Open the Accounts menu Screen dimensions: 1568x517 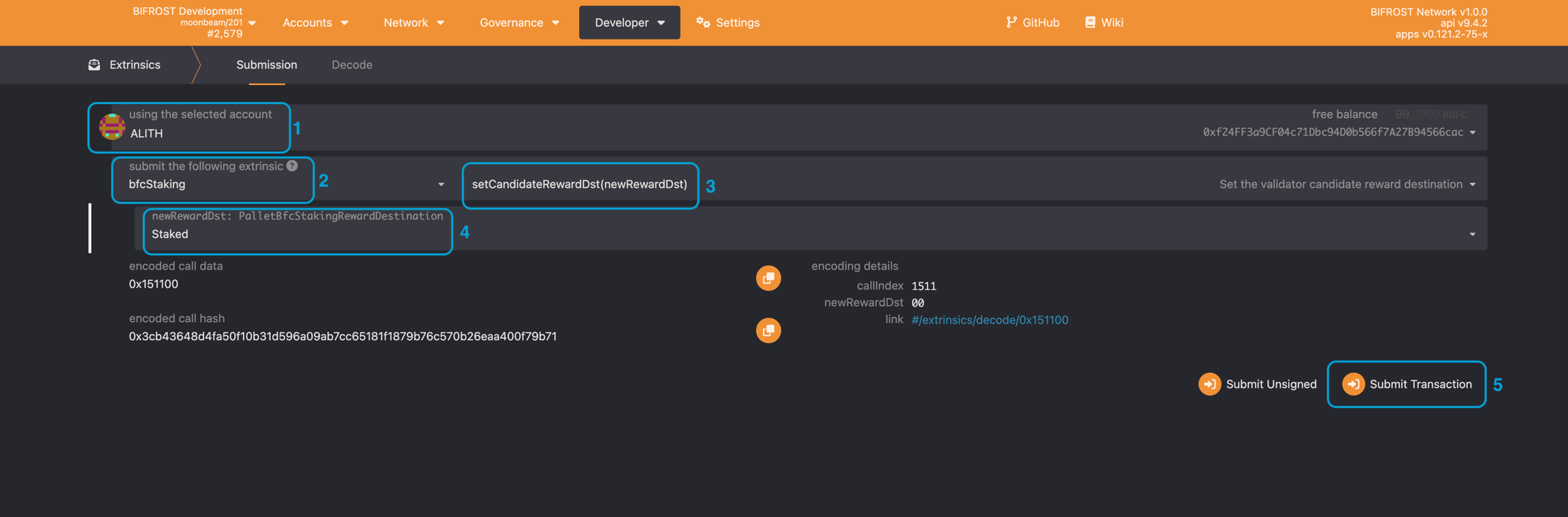315,22
